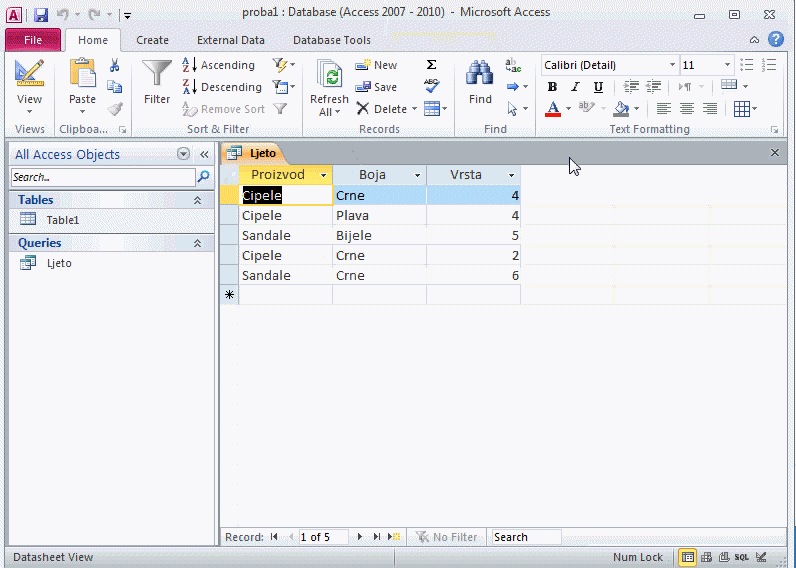This screenshot has height=568, width=796.
Task: Run the Spelling check icon
Action: coord(432,86)
